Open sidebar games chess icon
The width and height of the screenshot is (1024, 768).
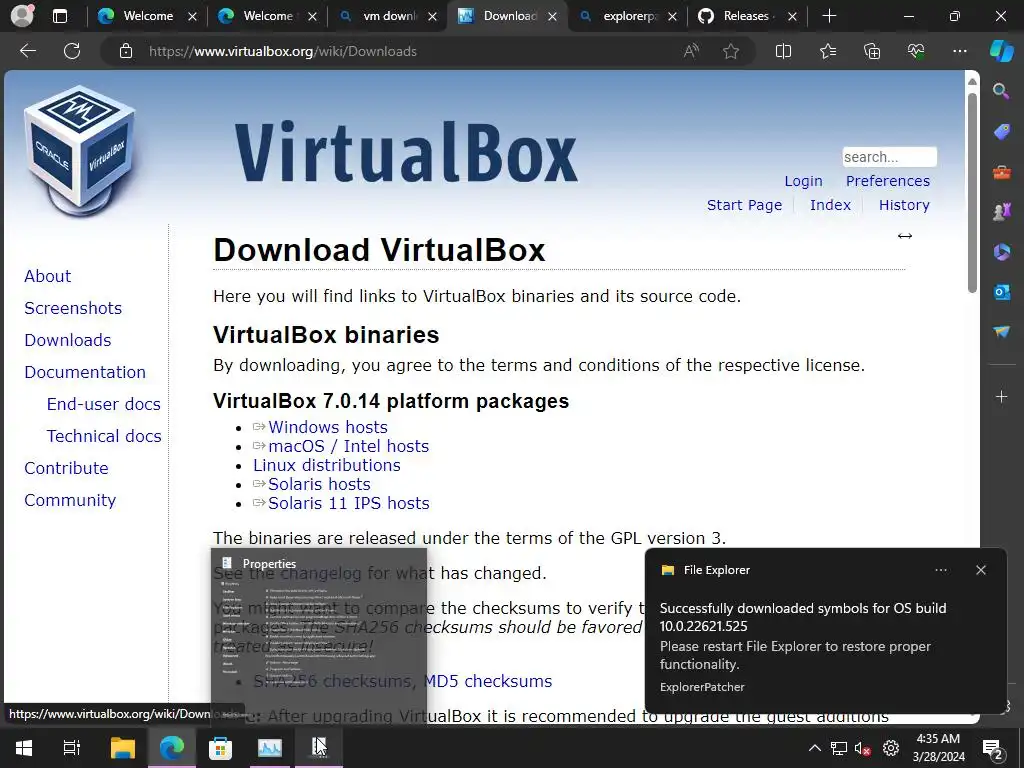pyautogui.click(x=1001, y=212)
